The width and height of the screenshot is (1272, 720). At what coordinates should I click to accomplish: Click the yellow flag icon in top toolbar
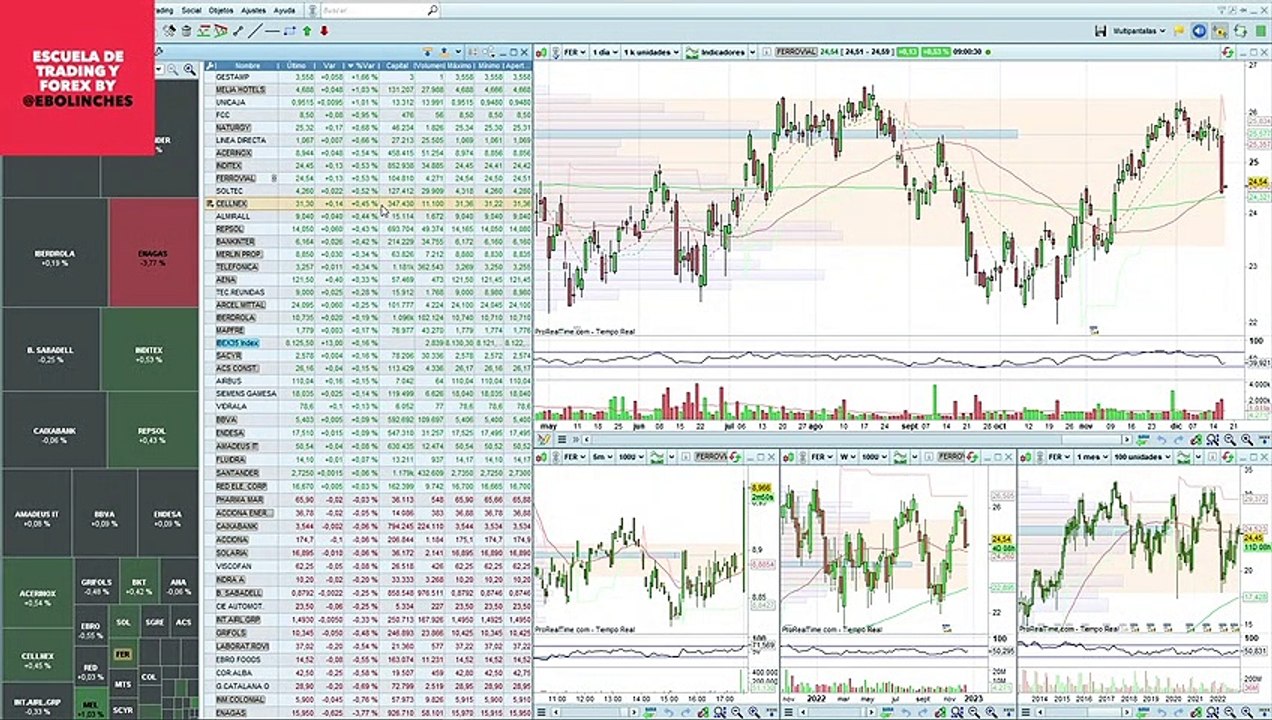point(1179,31)
